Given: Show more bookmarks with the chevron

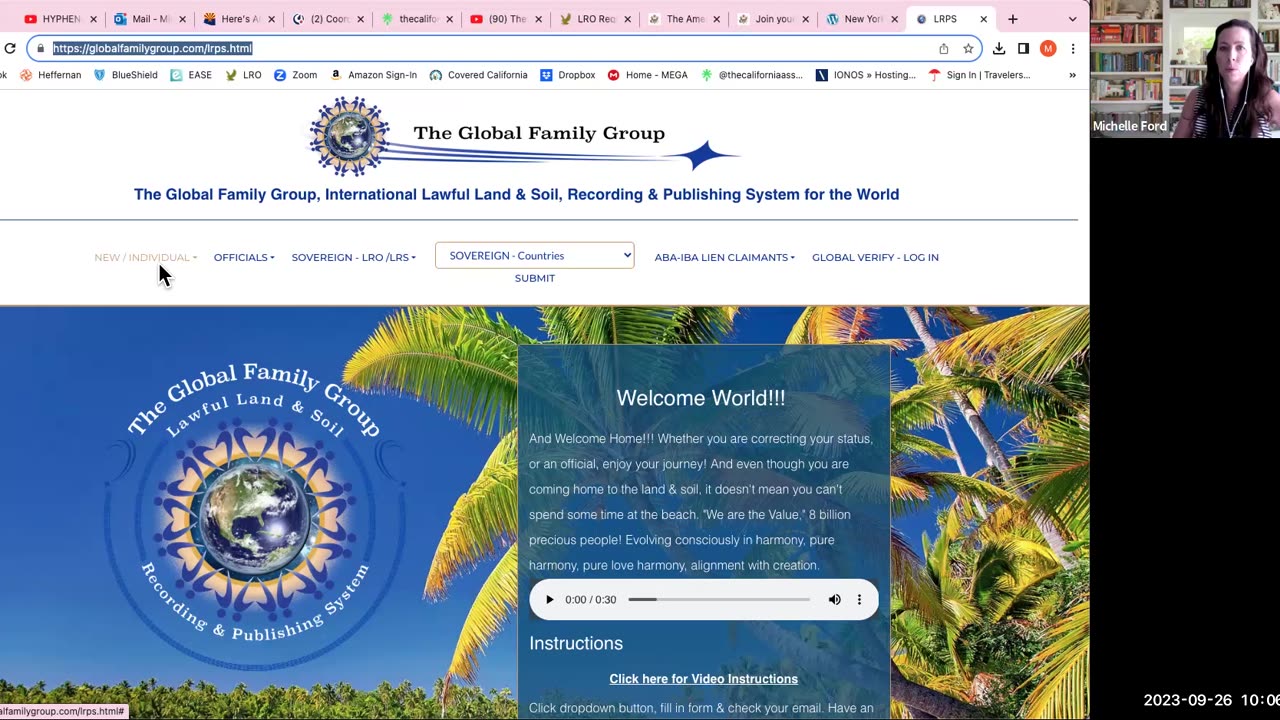Looking at the screenshot, I should click(1072, 75).
